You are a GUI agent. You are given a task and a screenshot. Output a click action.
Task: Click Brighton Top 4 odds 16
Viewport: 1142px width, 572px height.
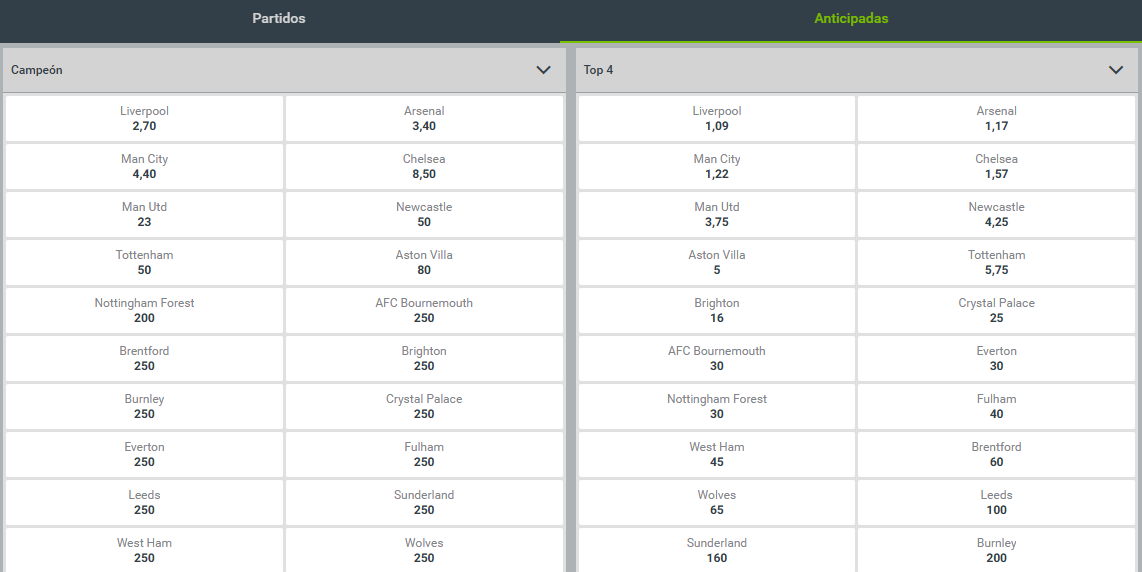717,310
